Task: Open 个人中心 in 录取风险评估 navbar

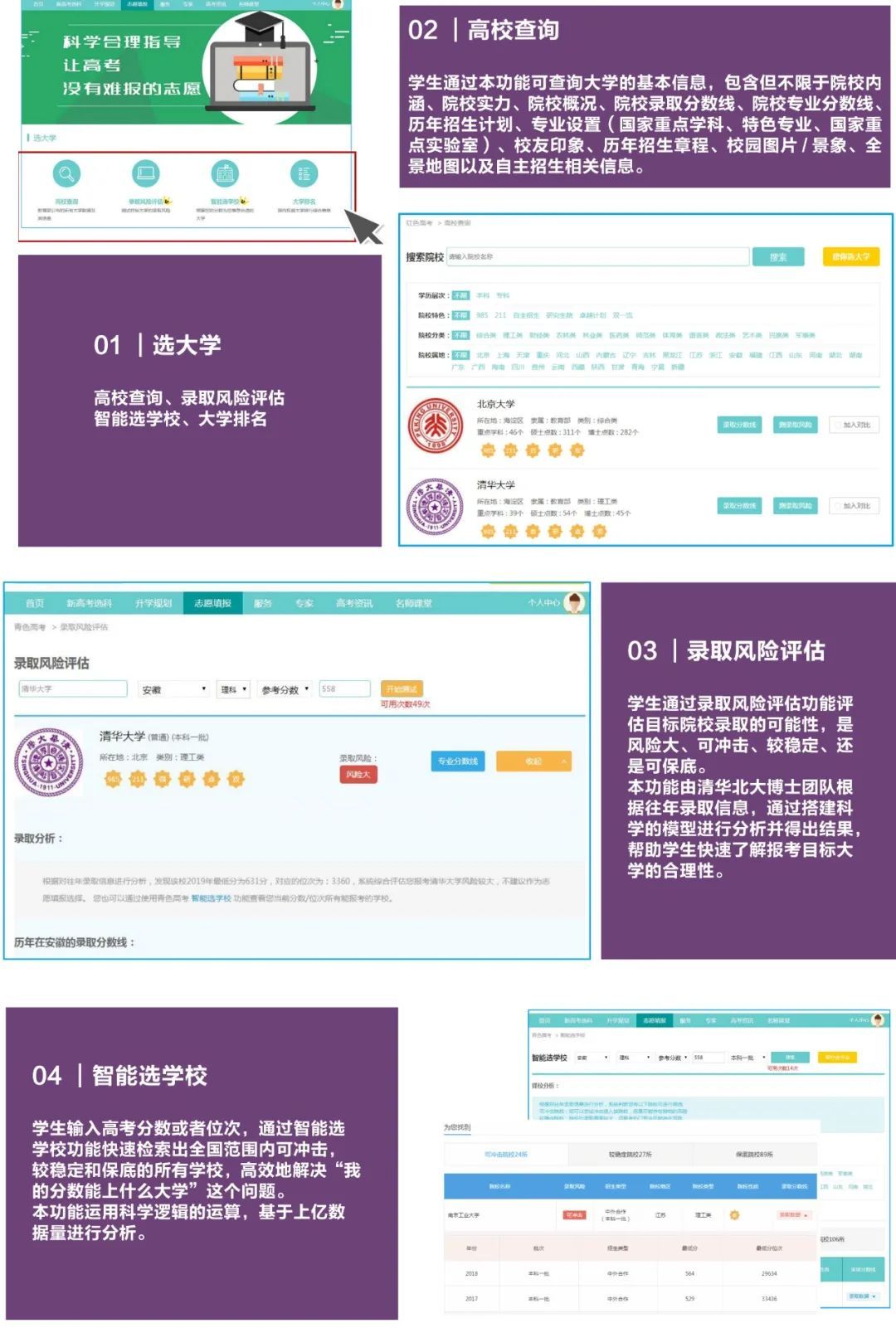Action: tap(543, 603)
